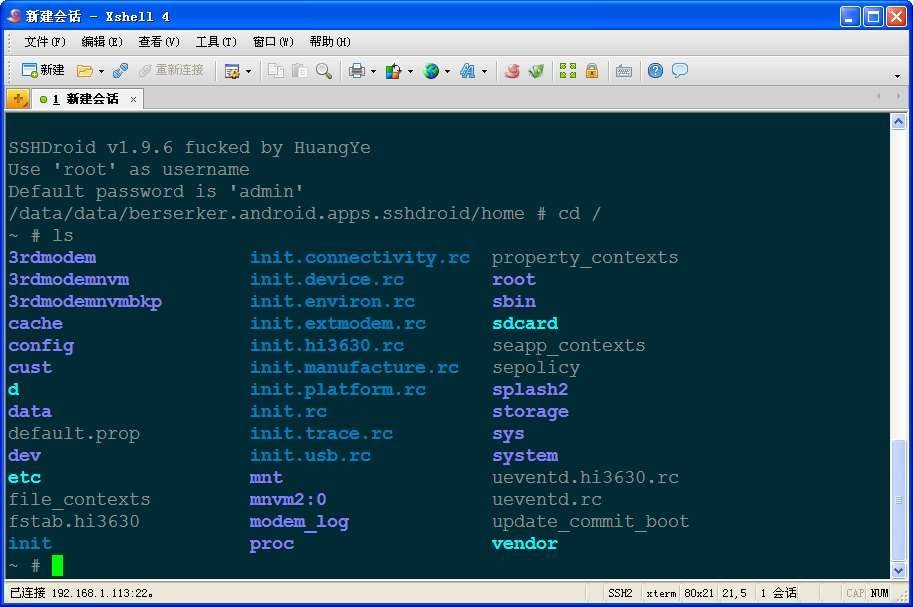This screenshot has height=607, width=913.
Task: Click the modem_log directory name
Action: pyautogui.click(x=299, y=522)
